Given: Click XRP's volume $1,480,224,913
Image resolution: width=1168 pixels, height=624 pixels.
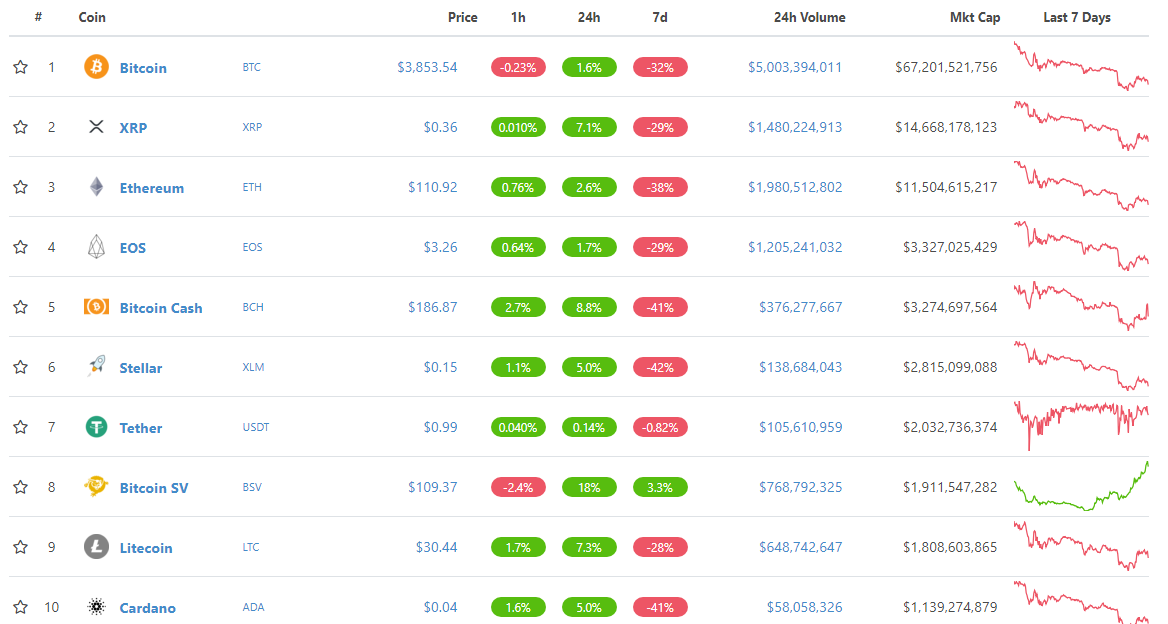Looking at the screenshot, I should pos(795,127).
